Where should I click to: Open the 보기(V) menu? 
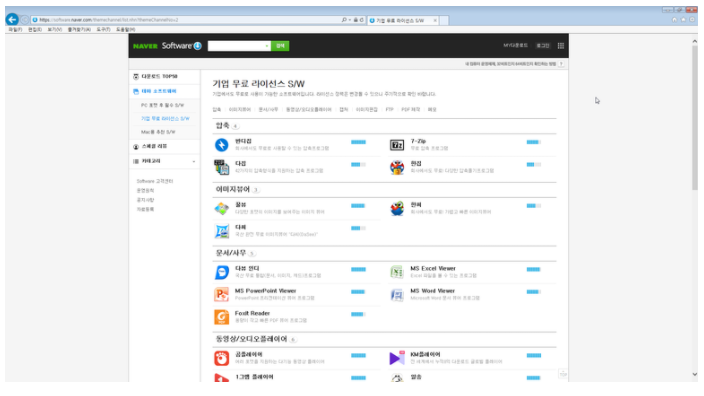click(54, 30)
